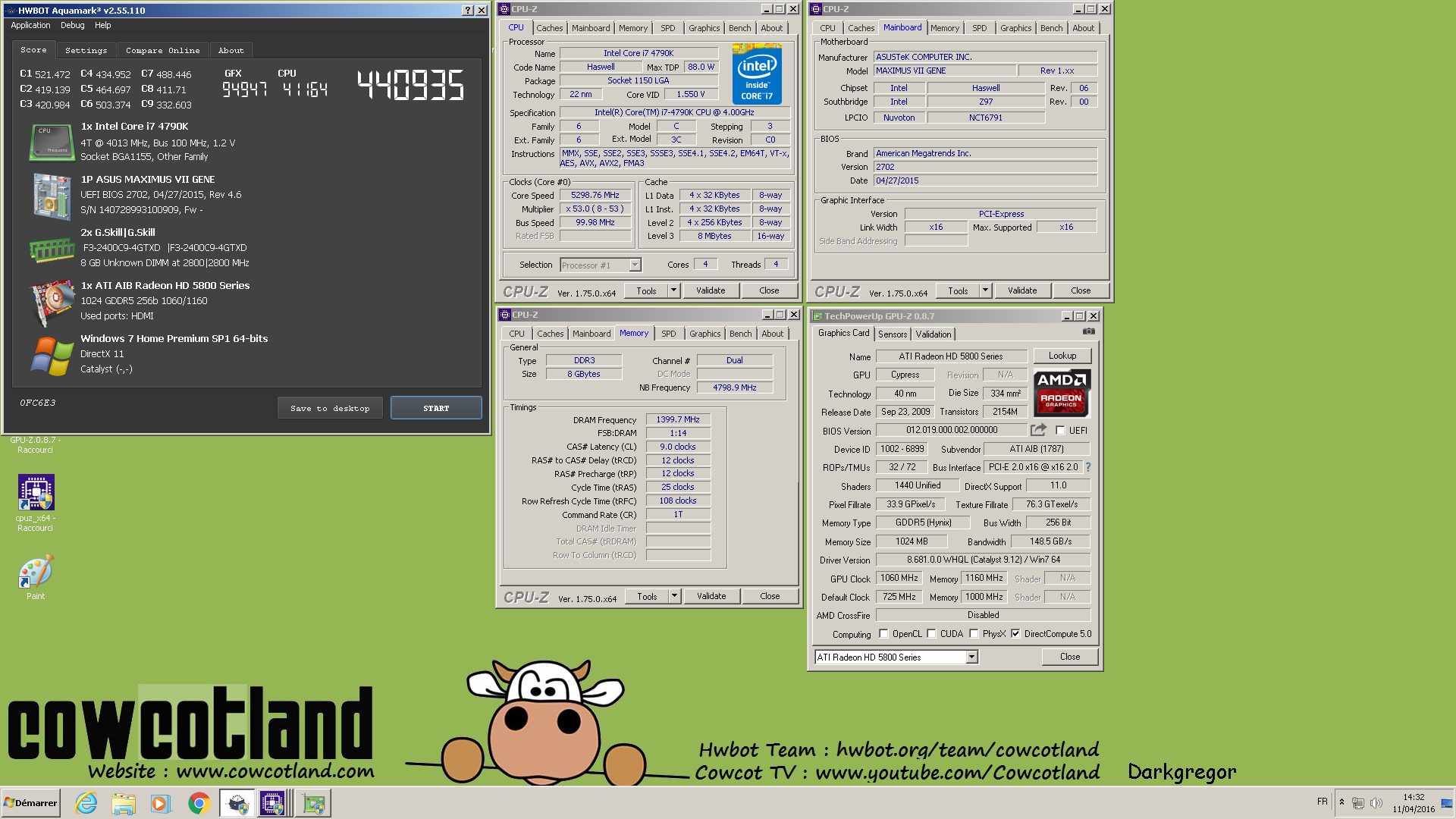Open Graphics tab in CPU-Z Mainboard window
Viewport: 1456px width, 819px height.
[x=1015, y=28]
